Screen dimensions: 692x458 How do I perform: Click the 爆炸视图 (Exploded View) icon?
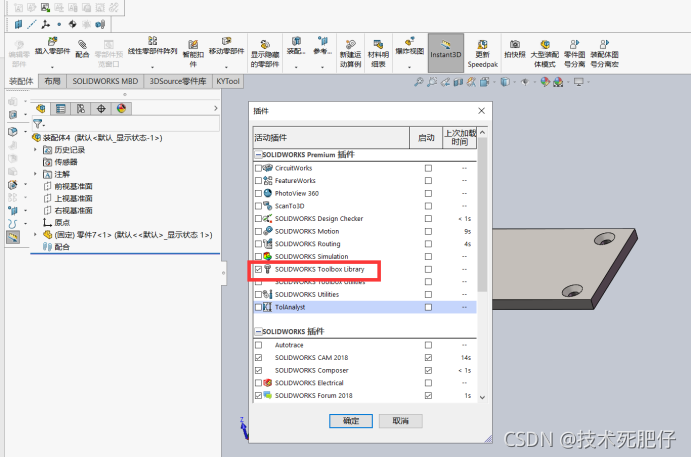(x=410, y=41)
